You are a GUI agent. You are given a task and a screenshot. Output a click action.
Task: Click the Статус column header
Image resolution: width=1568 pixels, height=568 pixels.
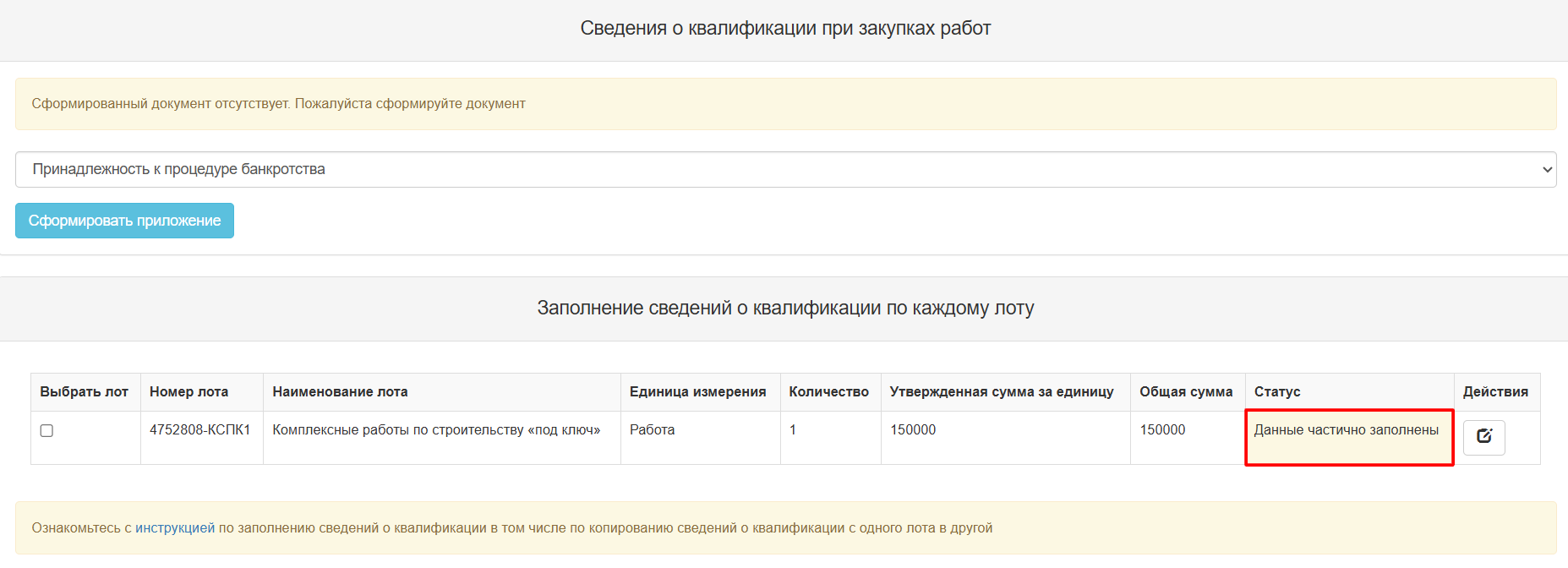click(1277, 392)
